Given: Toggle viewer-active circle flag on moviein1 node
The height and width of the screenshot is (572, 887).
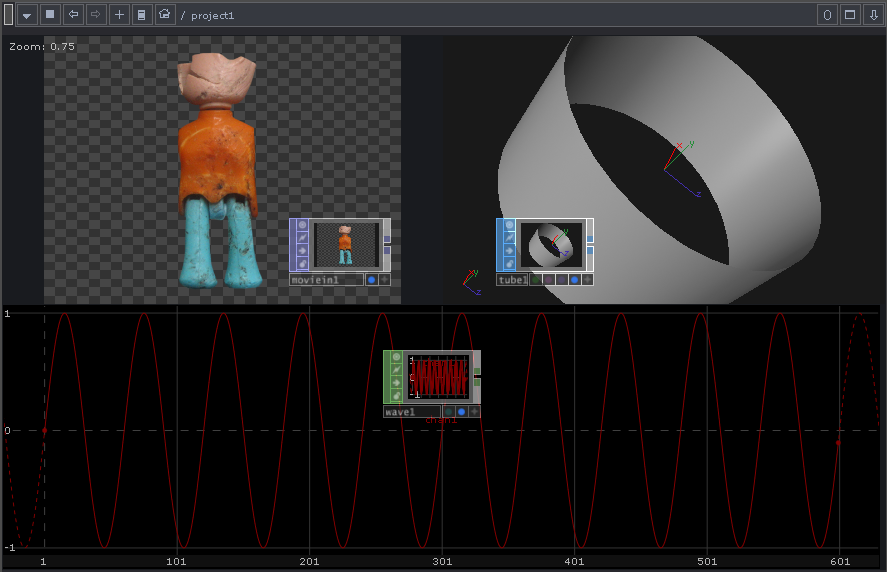Looking at the screenshot, I should pyautogui.click(x=303, y=225).
